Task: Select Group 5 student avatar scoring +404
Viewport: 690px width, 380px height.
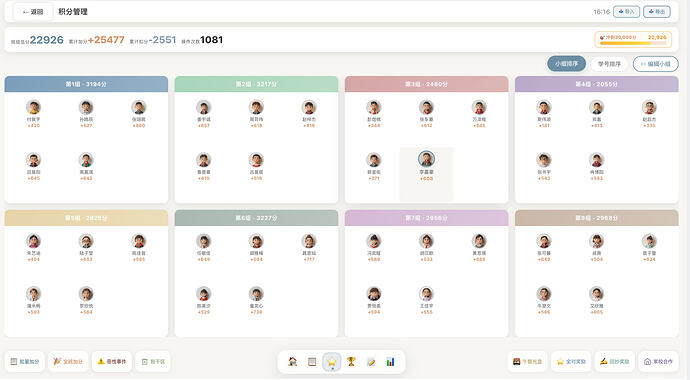Action: [33, 241]
